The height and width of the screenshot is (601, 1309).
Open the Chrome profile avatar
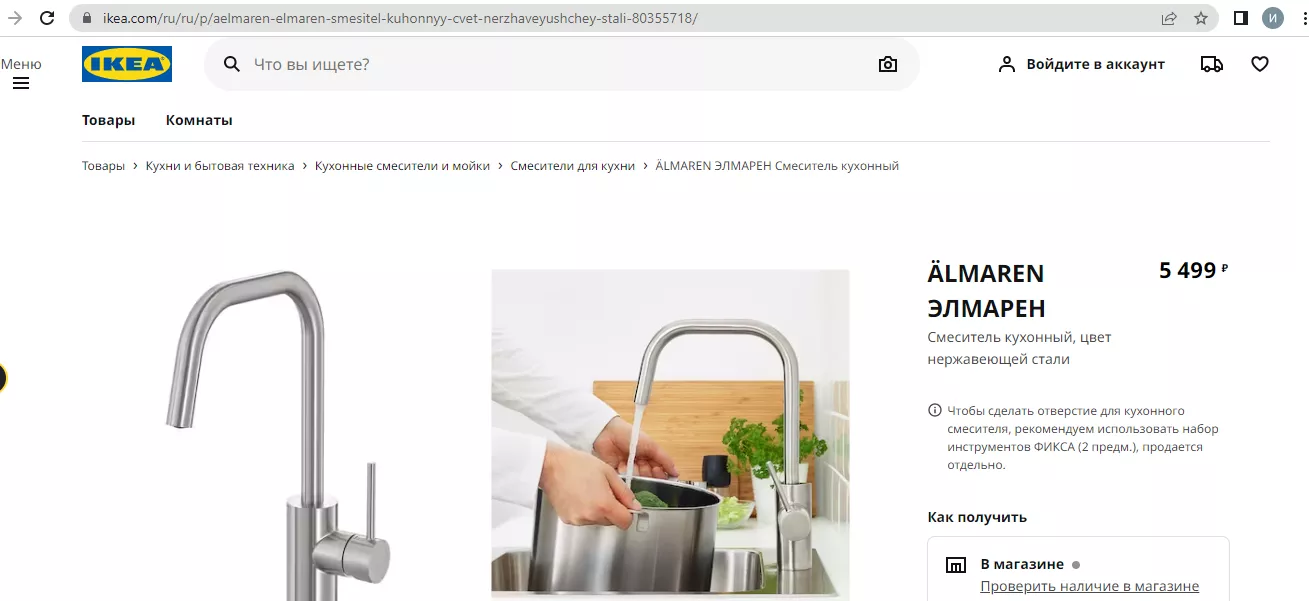tap(1273, 18)
